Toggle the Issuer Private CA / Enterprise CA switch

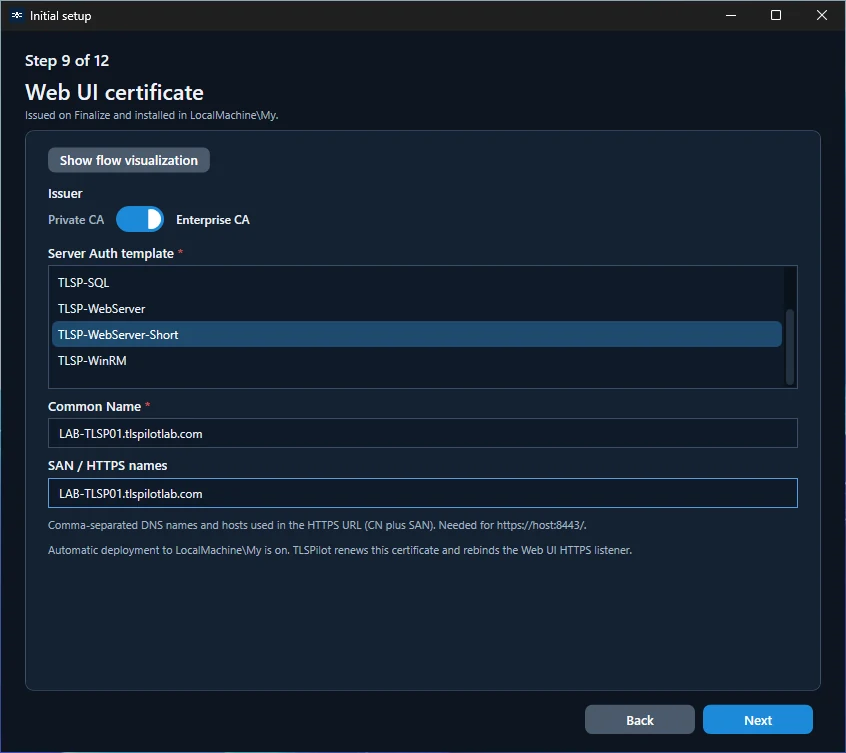tap(140, 219)
